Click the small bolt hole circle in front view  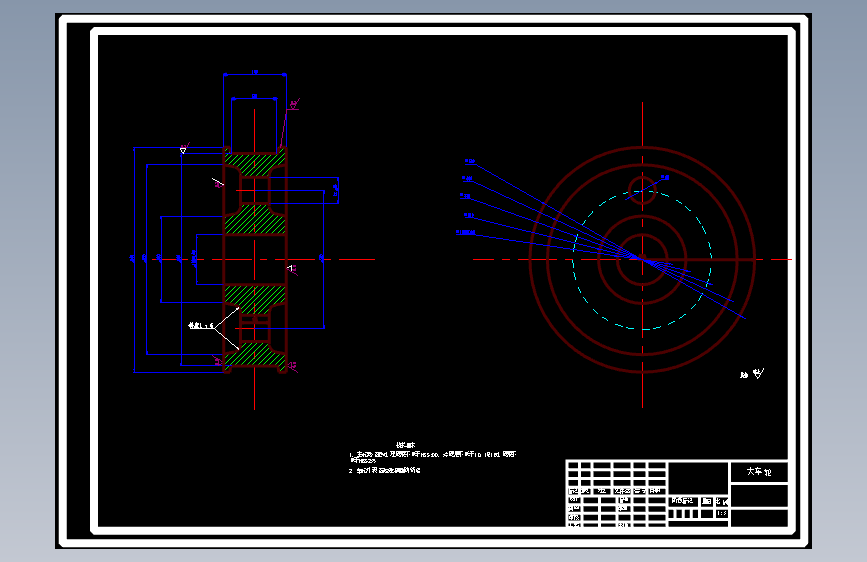(x=643, y=191)
